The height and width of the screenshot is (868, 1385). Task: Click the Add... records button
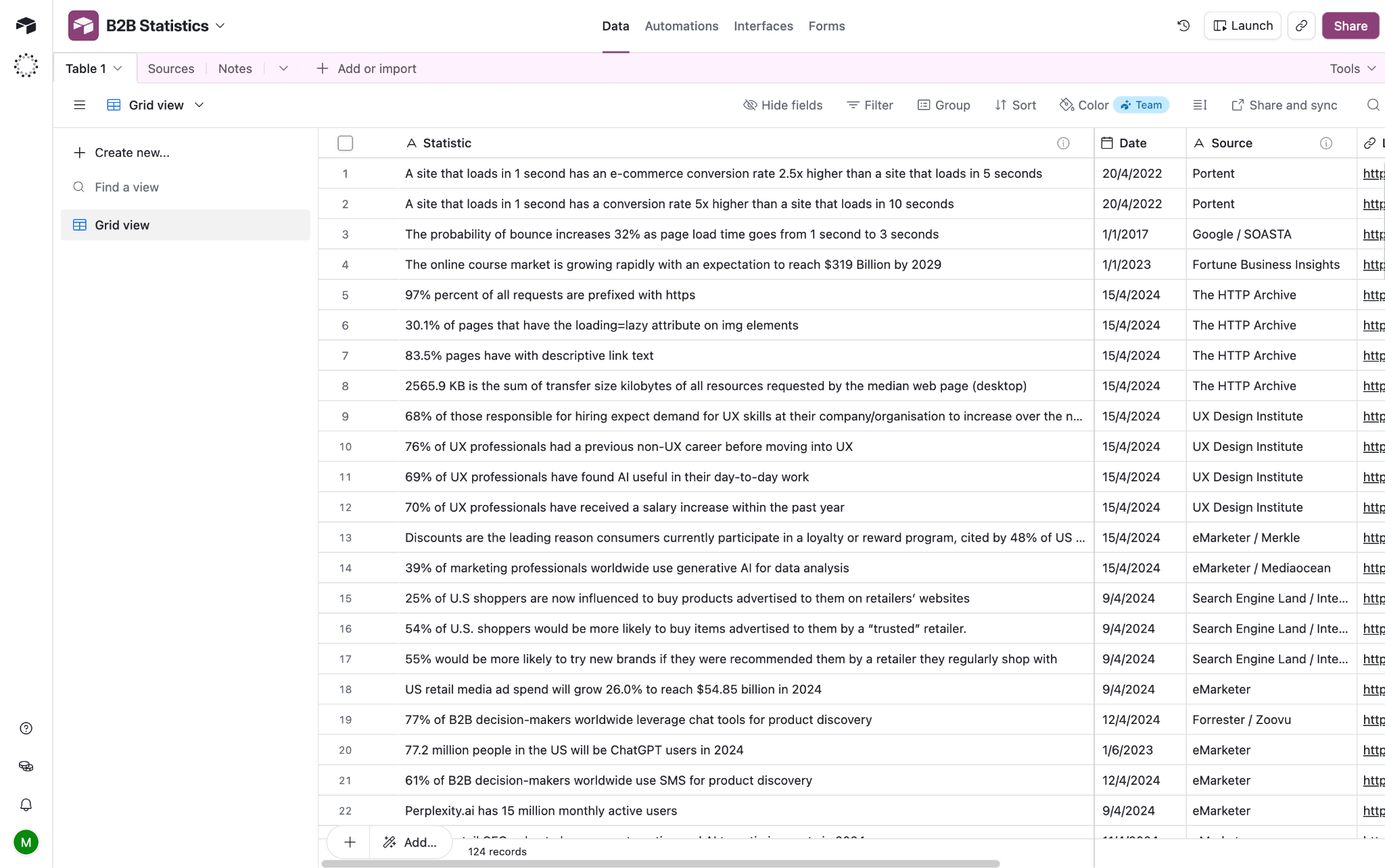pos(410,842)
